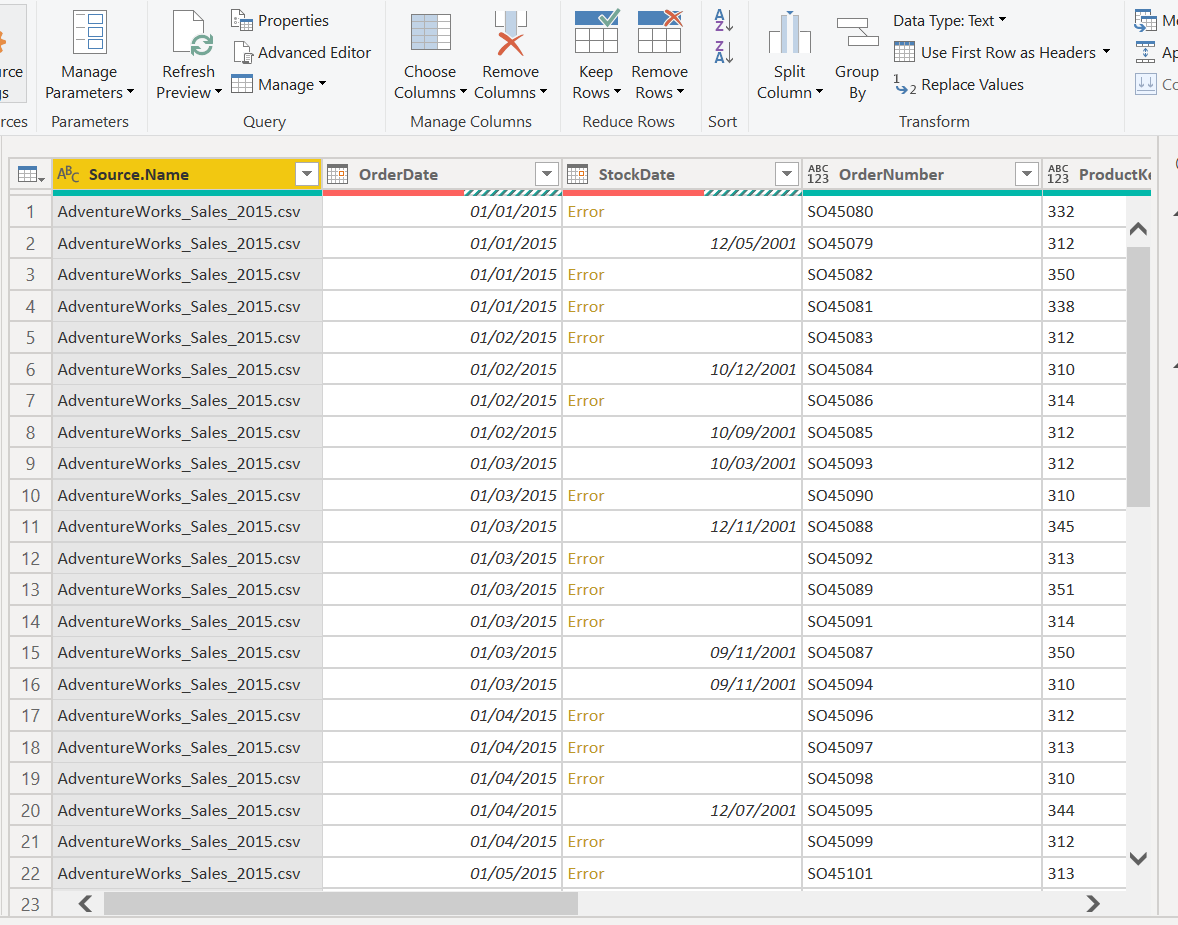
Task: Click the Choose Columns icon
Action: [x=430, y=32]
